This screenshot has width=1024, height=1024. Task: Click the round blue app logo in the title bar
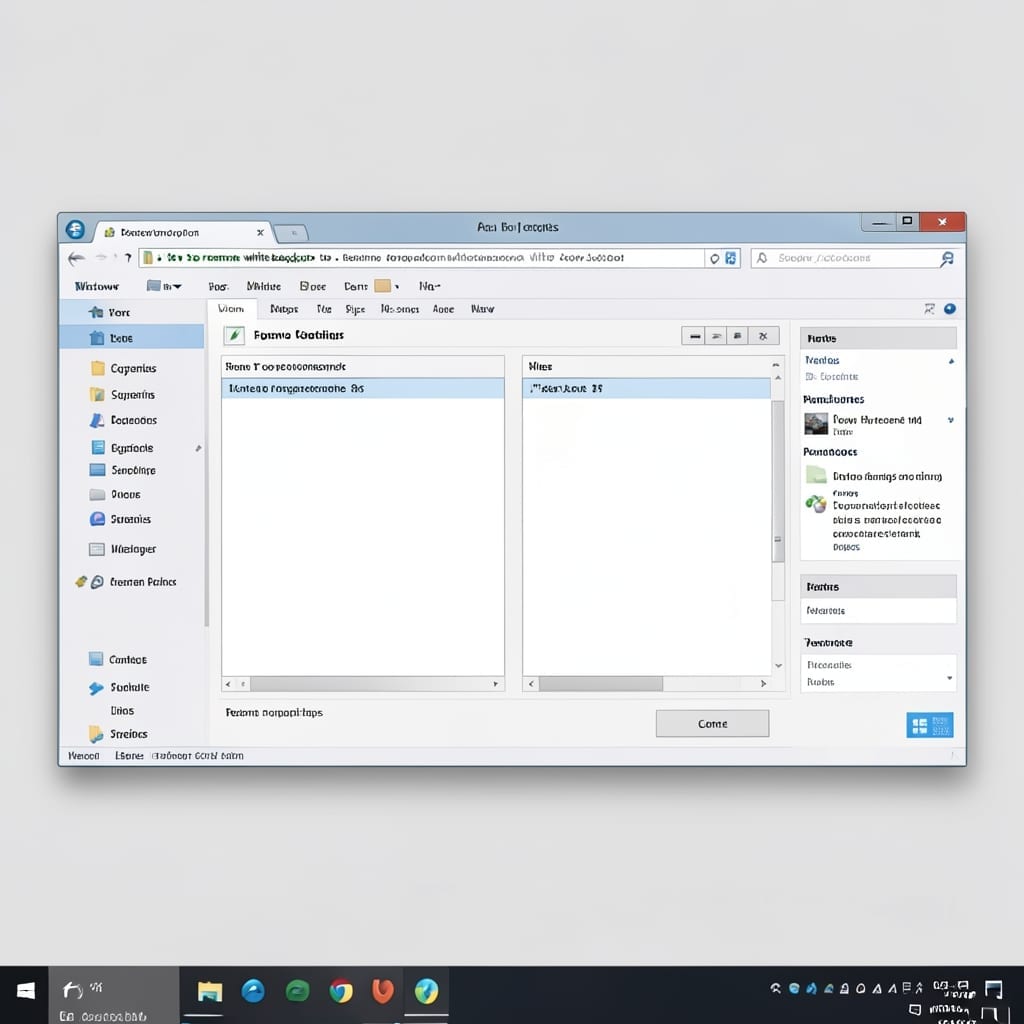(x=75, y=229)
